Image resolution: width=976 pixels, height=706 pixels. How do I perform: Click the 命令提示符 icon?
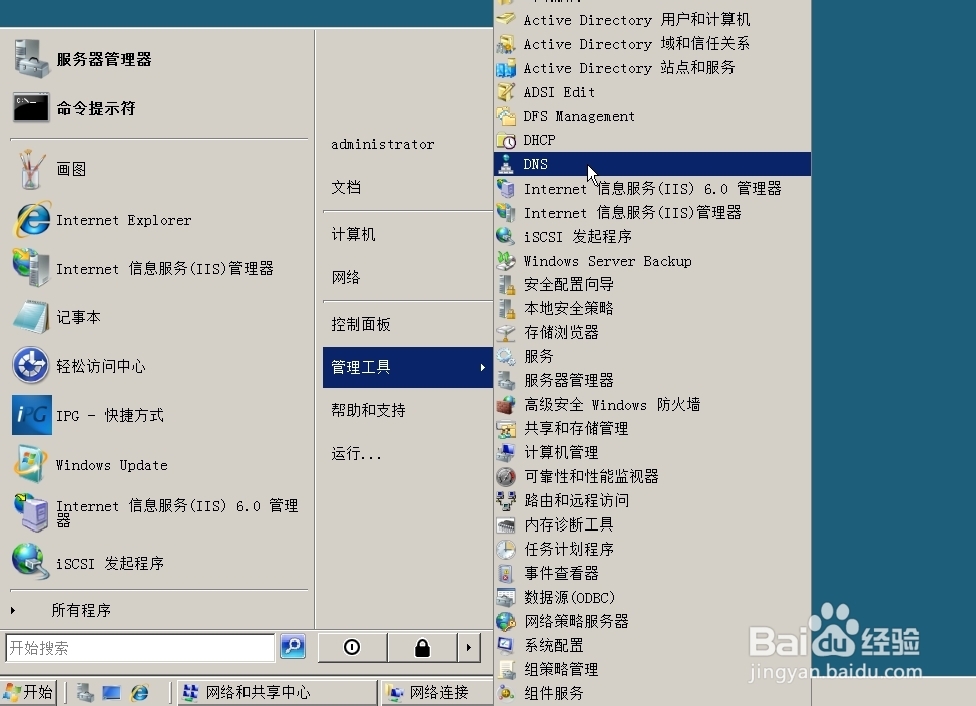point(31,108)
